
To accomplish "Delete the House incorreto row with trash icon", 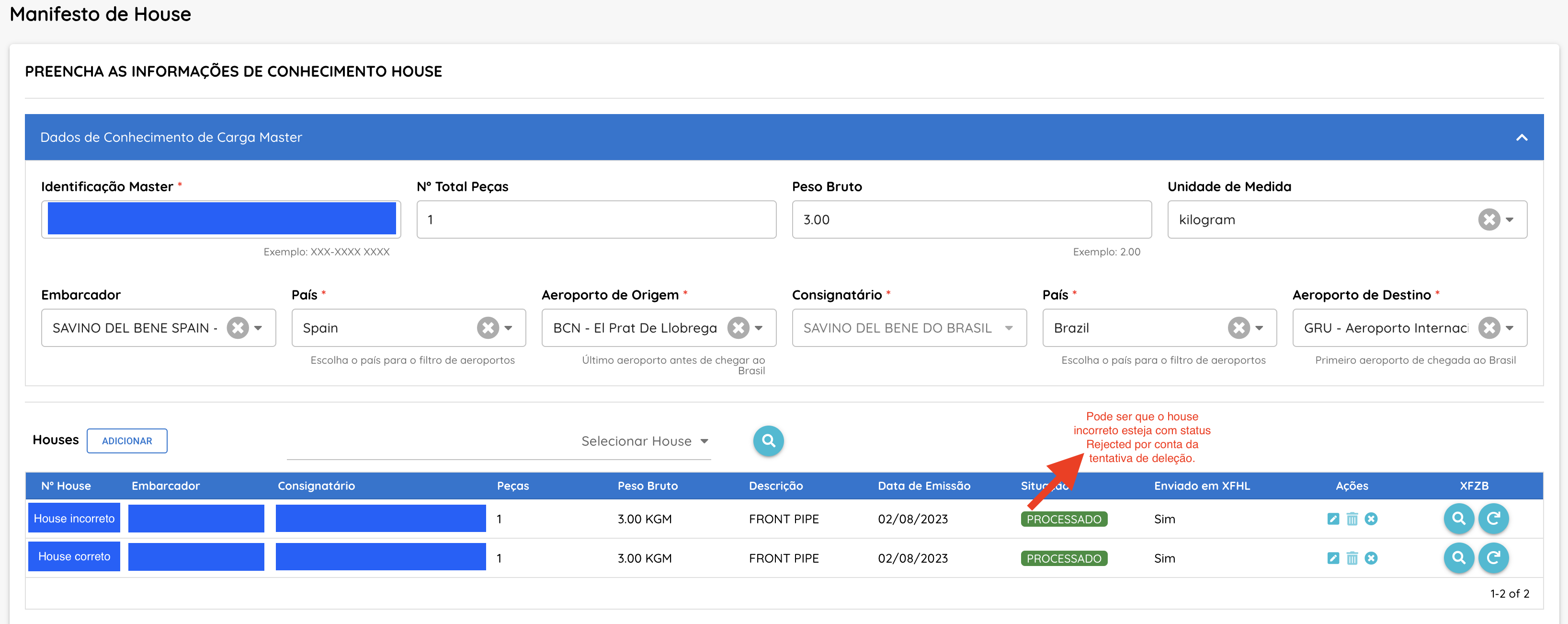I will [x=1352, y=519].
